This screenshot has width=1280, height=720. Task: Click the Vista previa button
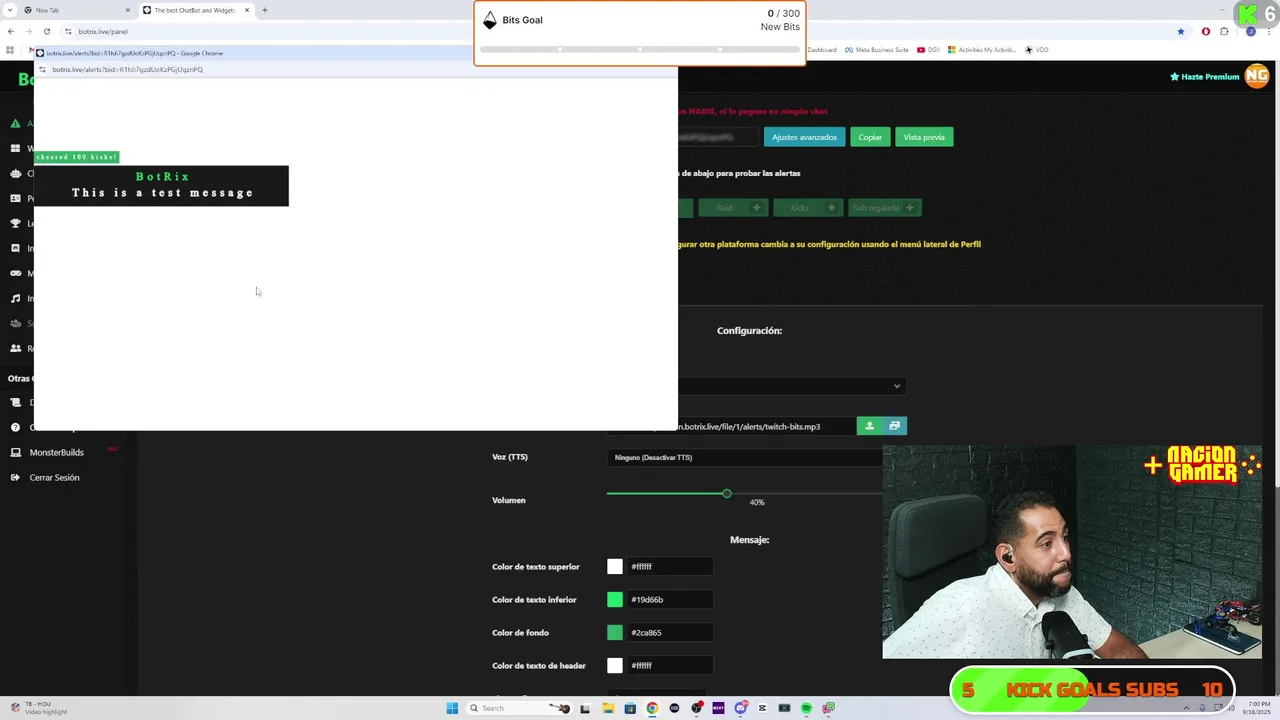point(924,137)
